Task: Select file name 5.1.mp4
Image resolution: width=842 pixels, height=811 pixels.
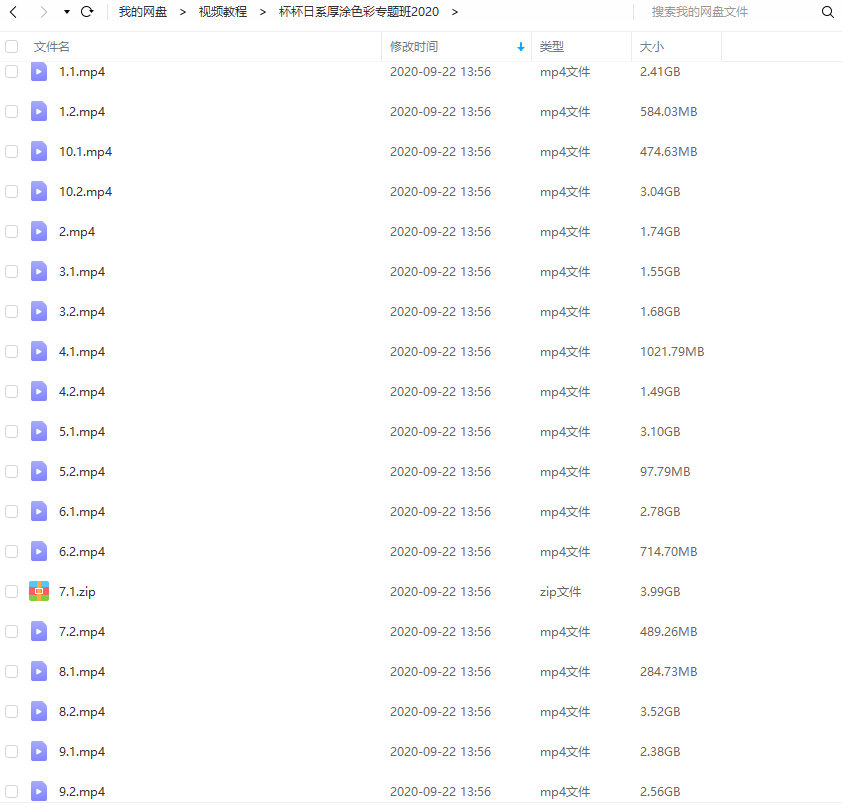Action: pos(82,432)
